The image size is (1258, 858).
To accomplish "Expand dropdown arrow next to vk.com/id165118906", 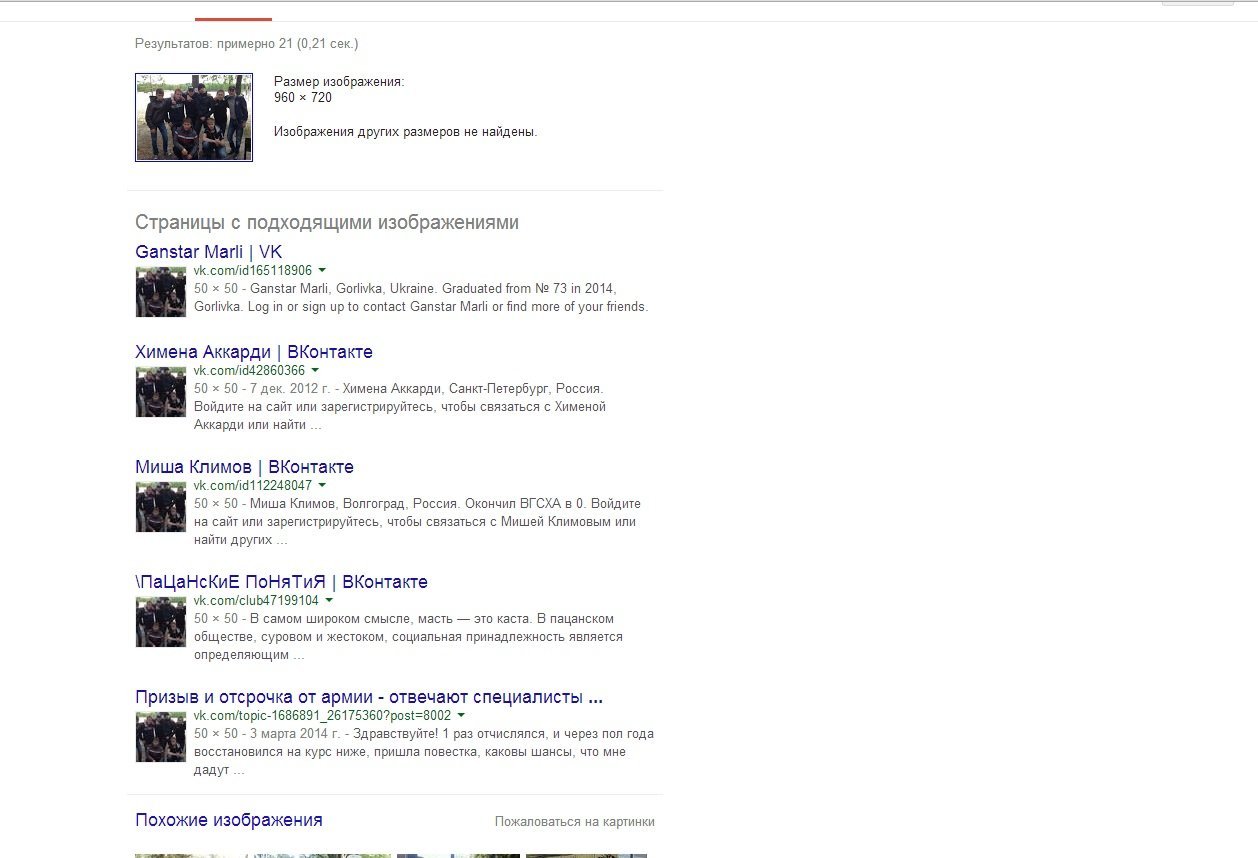I will click(322, 271).
